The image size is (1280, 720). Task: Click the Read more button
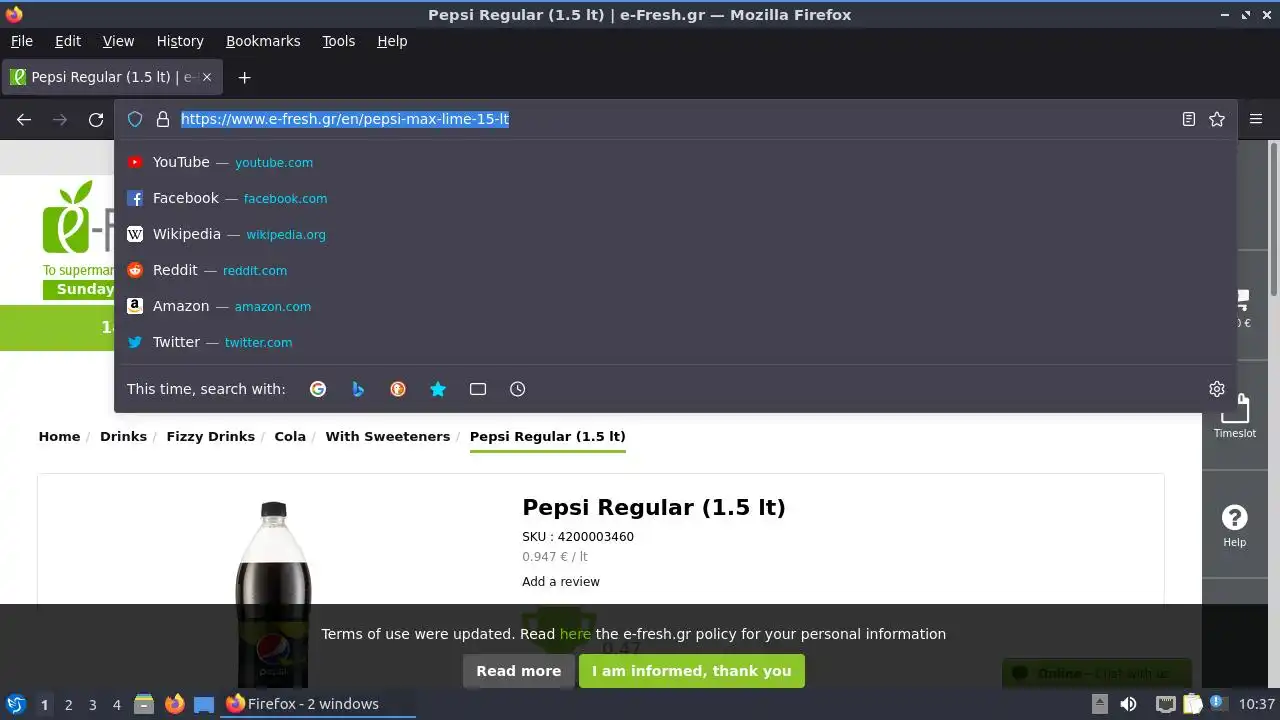point(519,671)
